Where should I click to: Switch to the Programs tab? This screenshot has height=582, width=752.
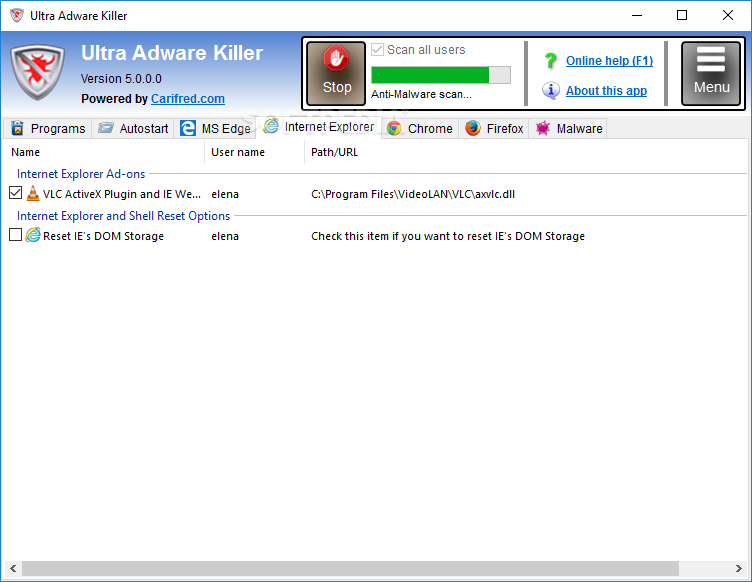pyautogui.click(x=48, y=128)
